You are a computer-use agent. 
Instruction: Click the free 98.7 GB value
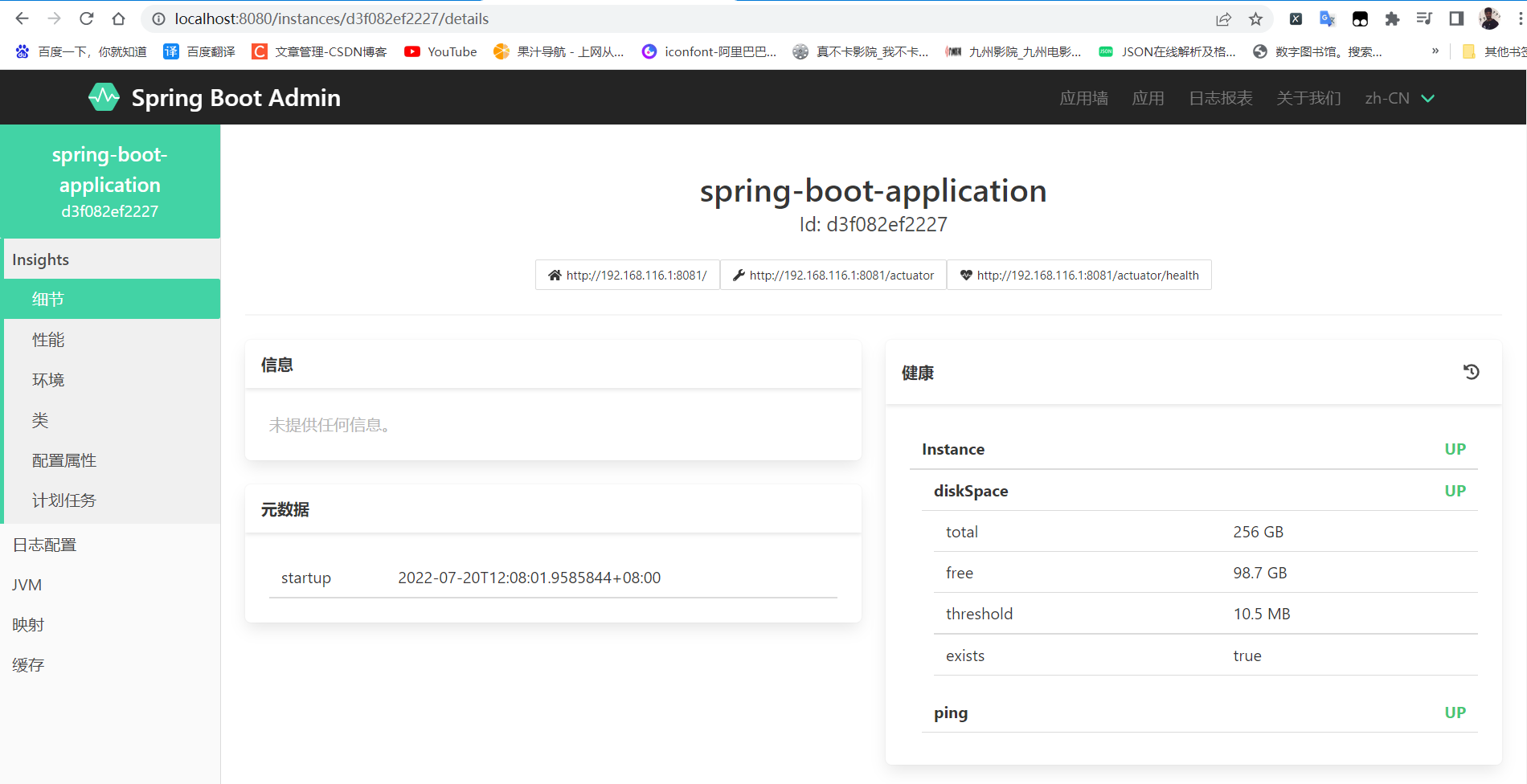(x=1260, y=573)
